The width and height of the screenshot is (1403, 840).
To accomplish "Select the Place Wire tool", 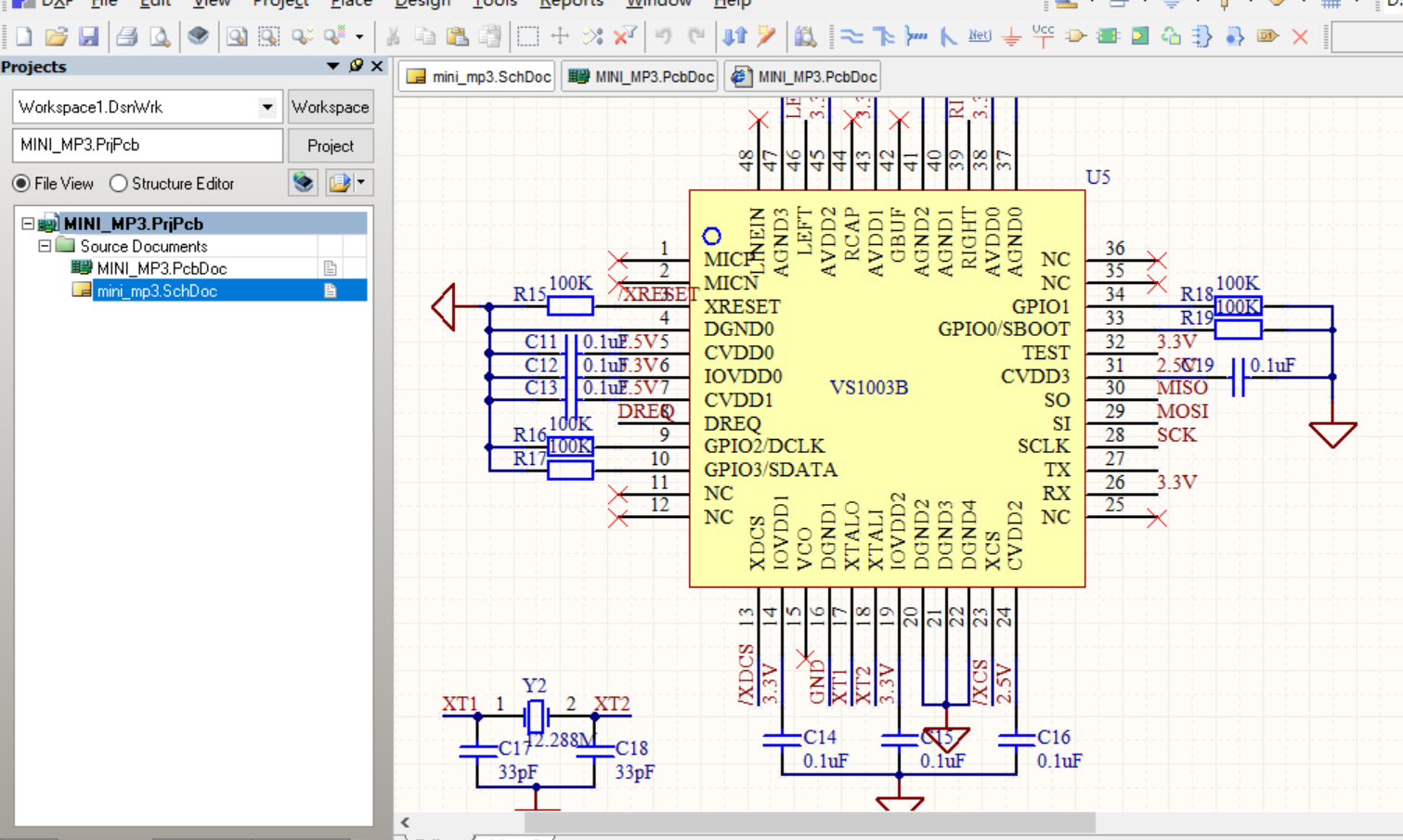I will (851, 36).
